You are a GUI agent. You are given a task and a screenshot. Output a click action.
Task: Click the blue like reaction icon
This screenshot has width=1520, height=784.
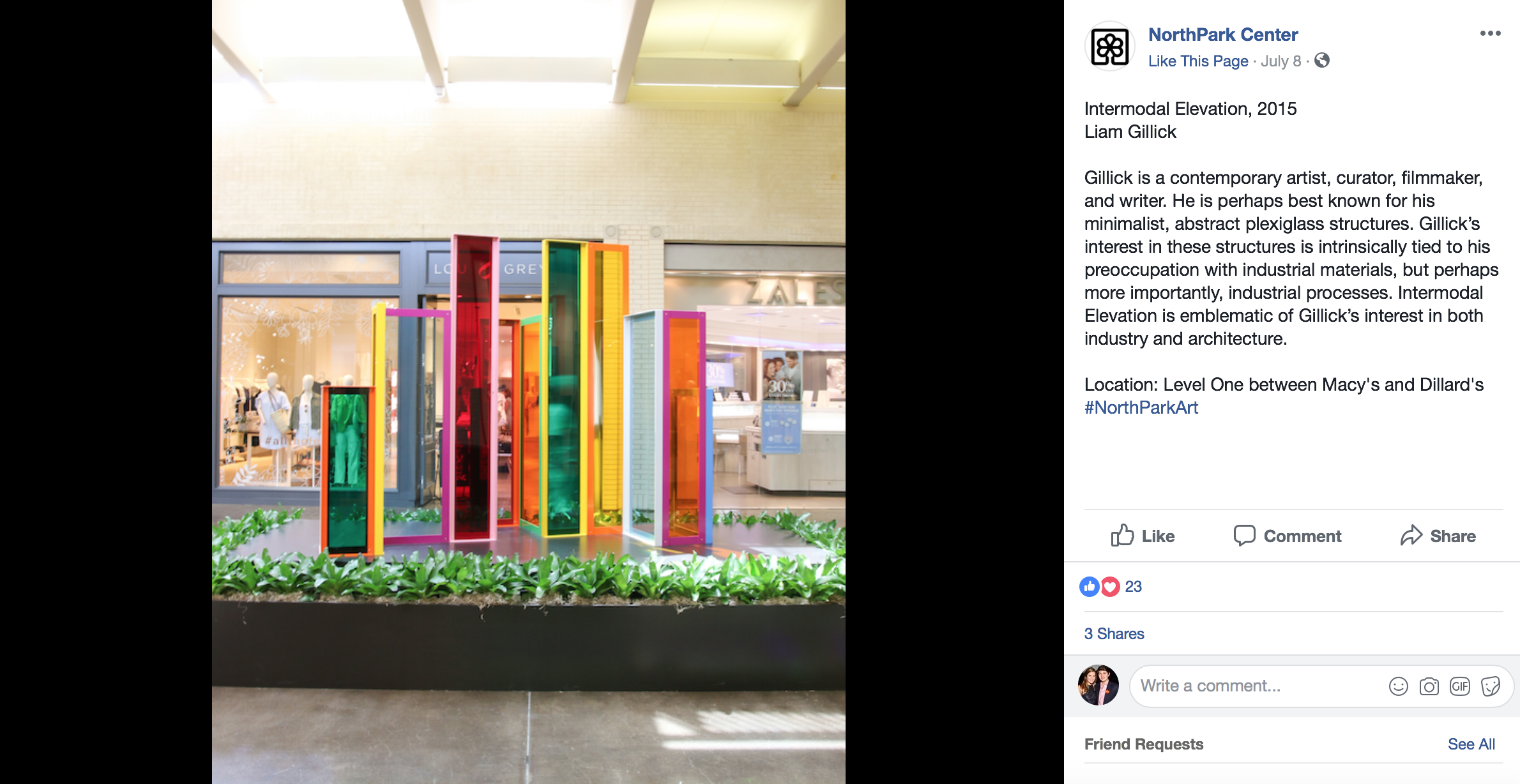(x=1090, y=586)
